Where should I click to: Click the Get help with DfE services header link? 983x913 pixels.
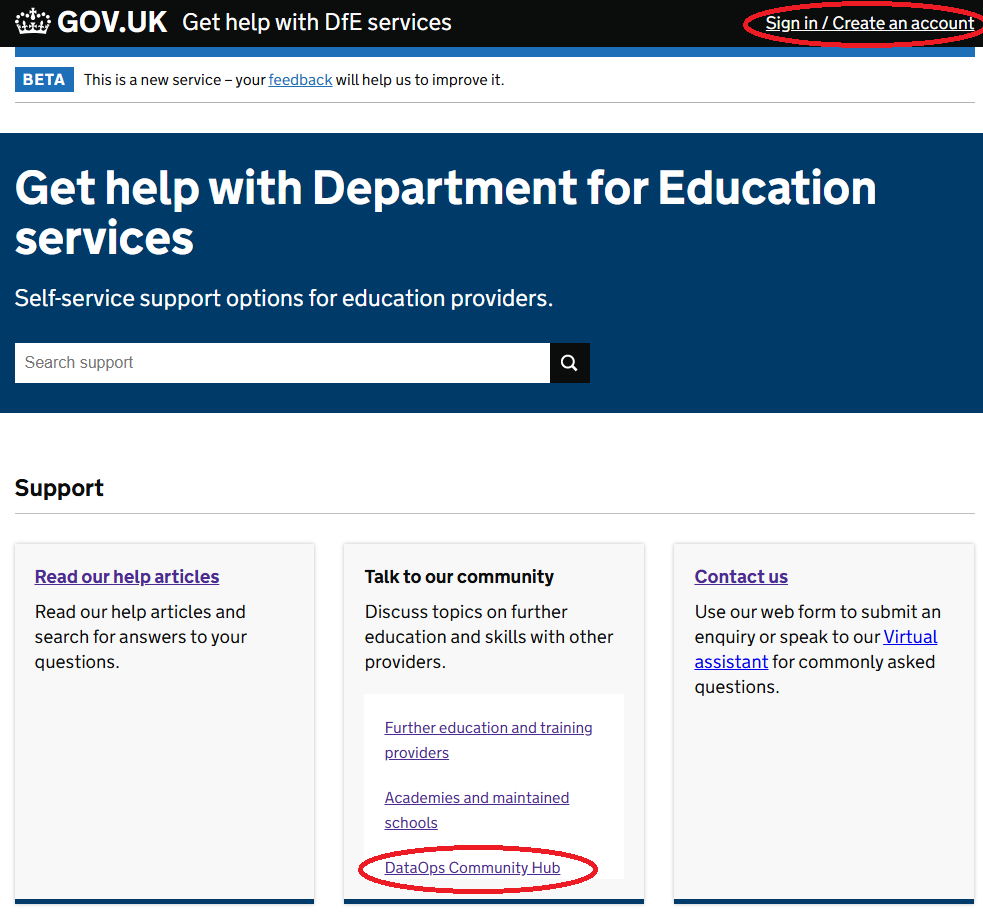(317, 23)
